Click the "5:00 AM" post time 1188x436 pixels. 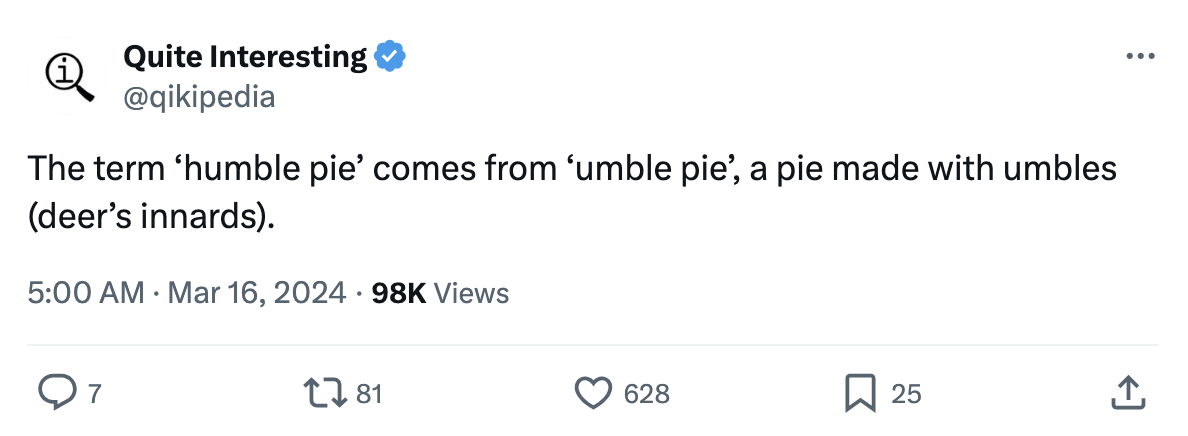(x=86, y=293)
